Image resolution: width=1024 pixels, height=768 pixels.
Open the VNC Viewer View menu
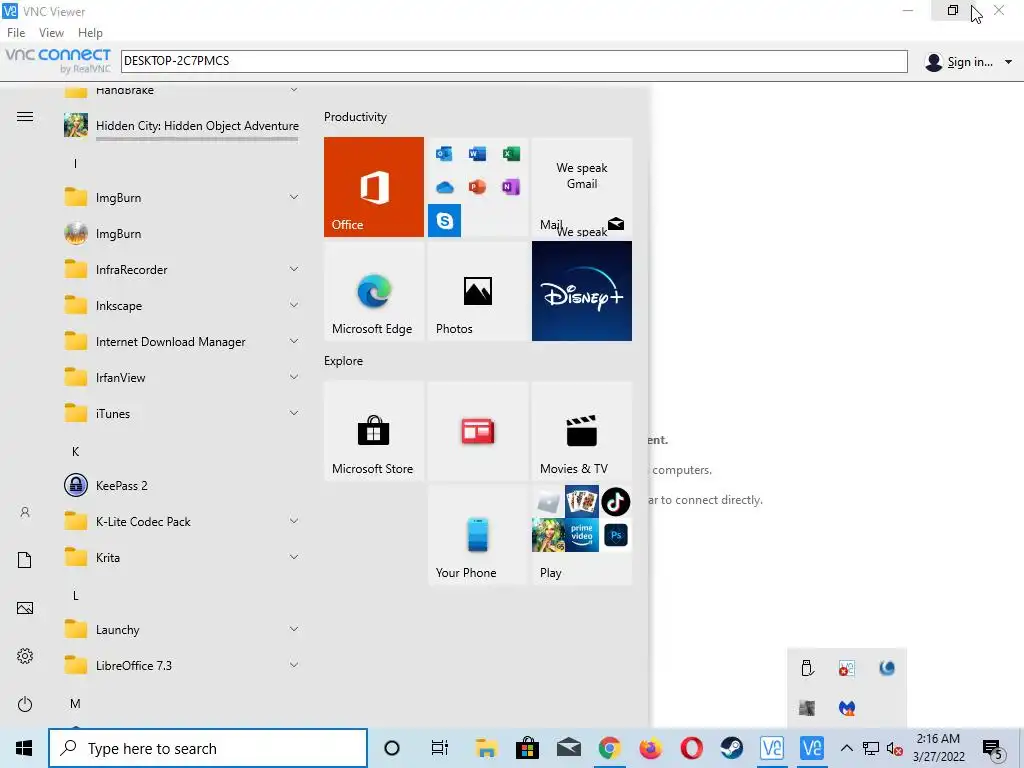51,33
